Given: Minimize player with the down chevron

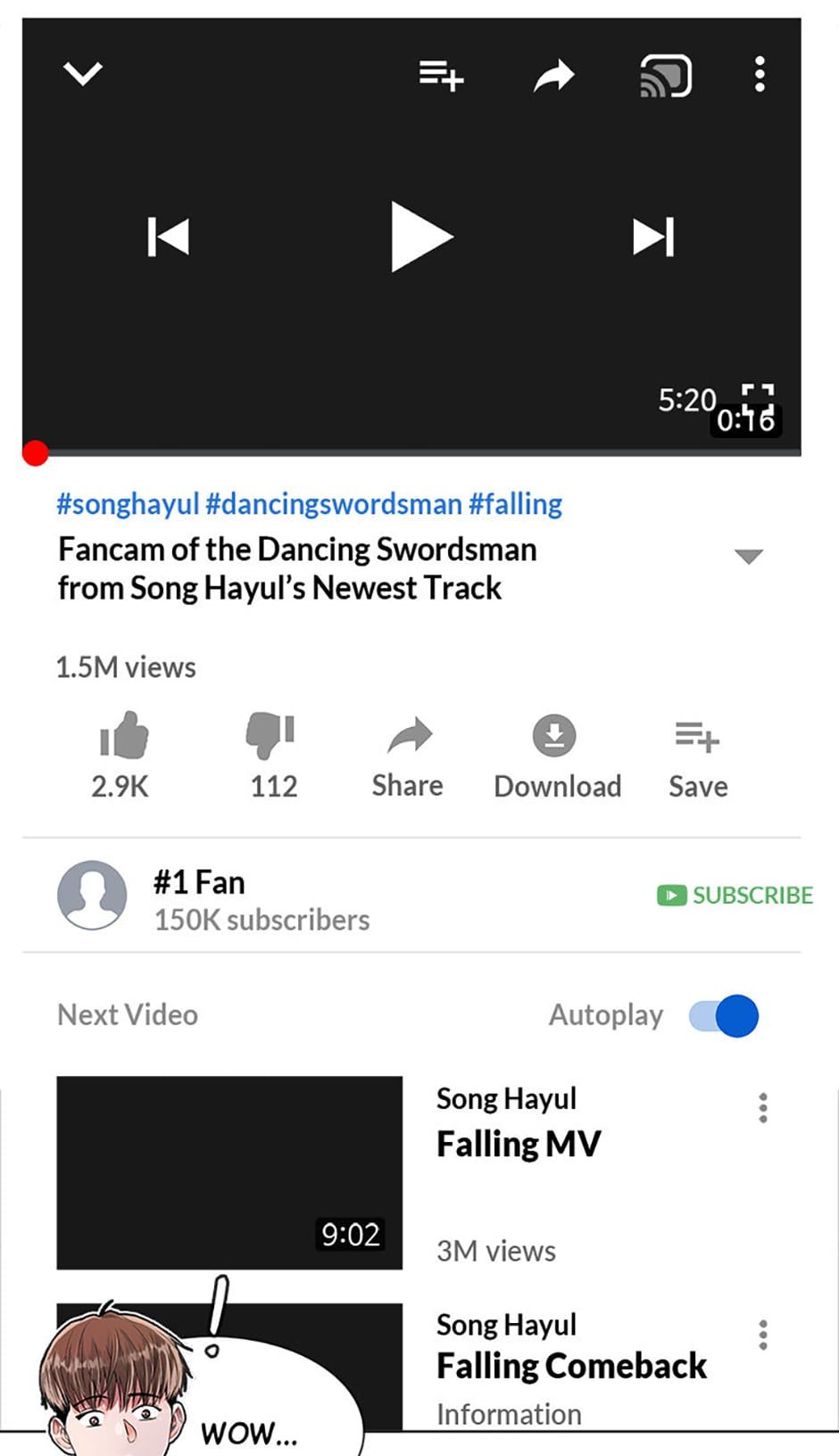Looking at the screenshot, I should point(83,73).
